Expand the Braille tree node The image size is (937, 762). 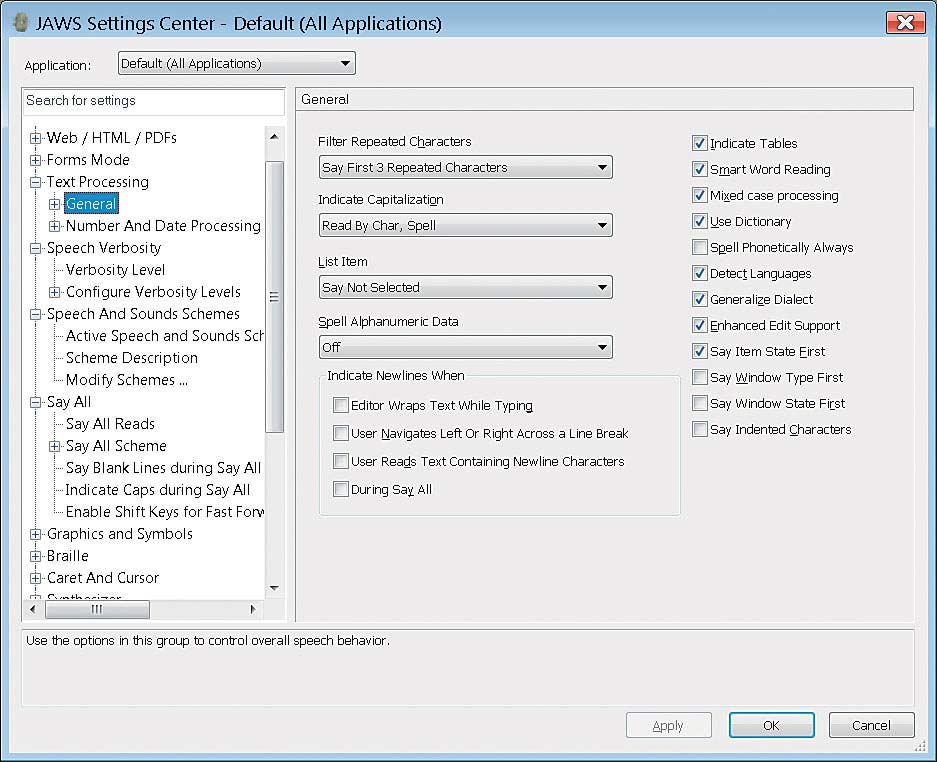(x=36, y=556)
